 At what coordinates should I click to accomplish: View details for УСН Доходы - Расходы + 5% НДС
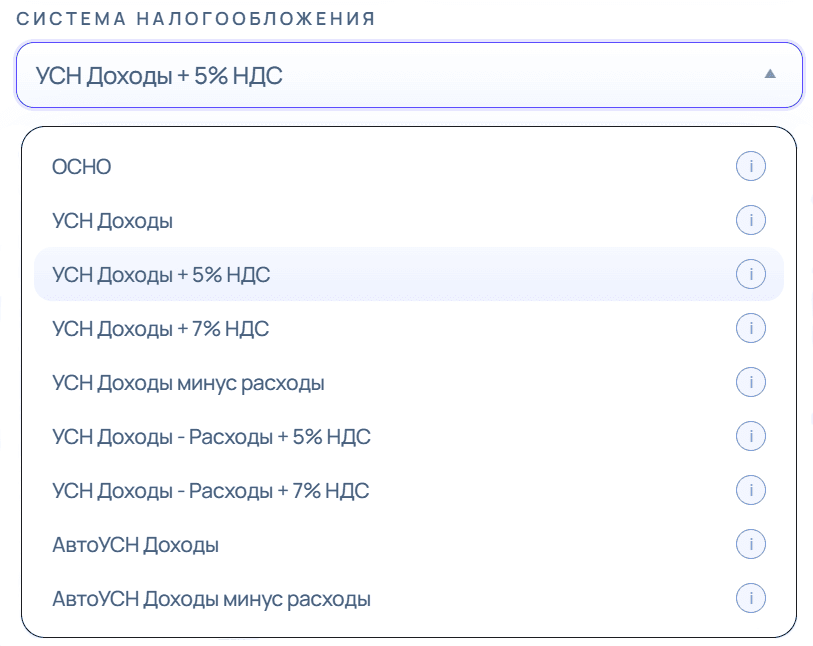click(x=751, y=436)
